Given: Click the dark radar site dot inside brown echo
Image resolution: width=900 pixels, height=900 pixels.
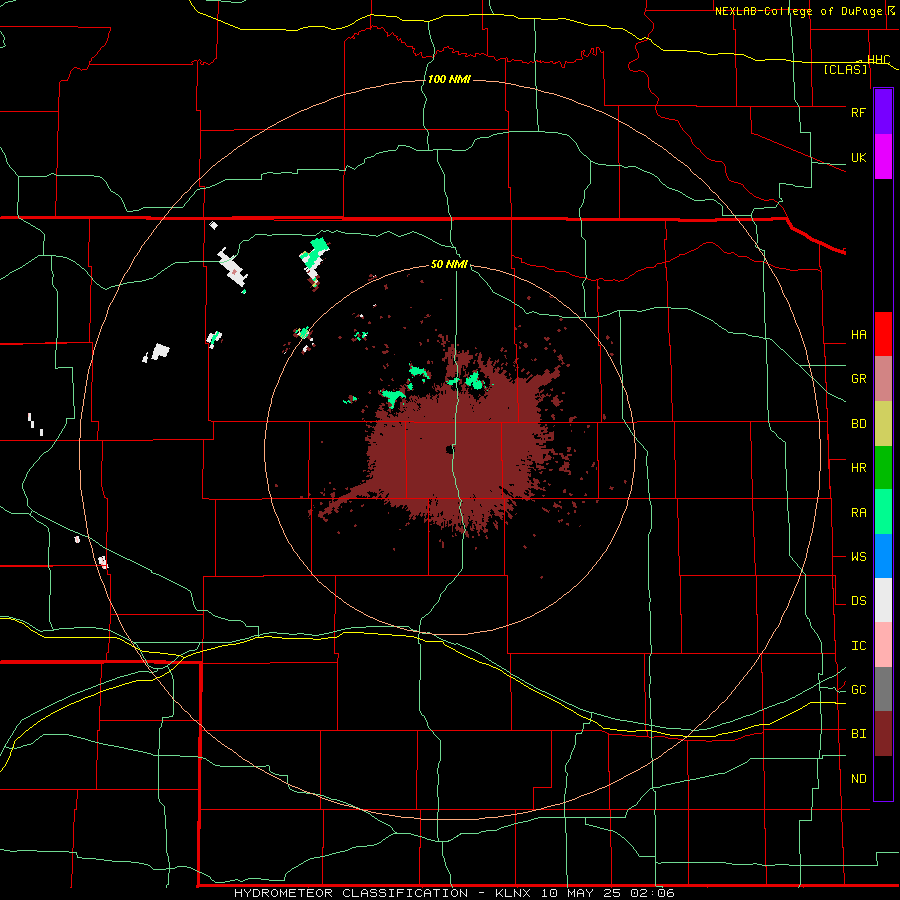Looking at the screenshot, I should [449, 450].
